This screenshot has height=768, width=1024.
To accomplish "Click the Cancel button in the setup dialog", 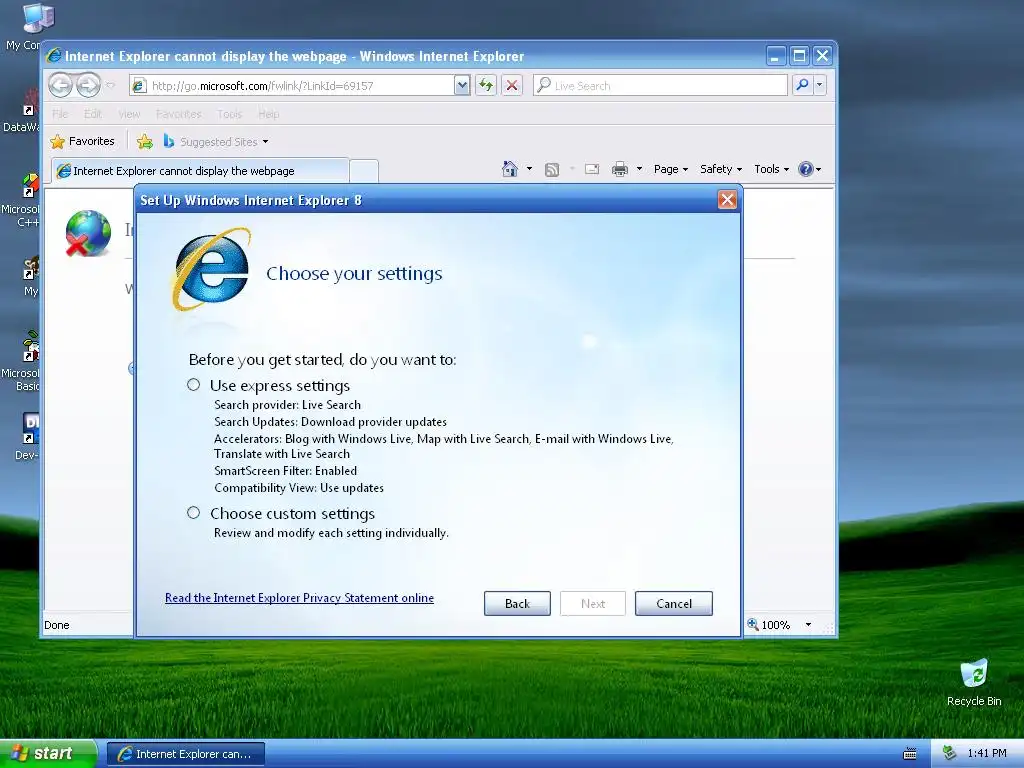I will (673, 603).
